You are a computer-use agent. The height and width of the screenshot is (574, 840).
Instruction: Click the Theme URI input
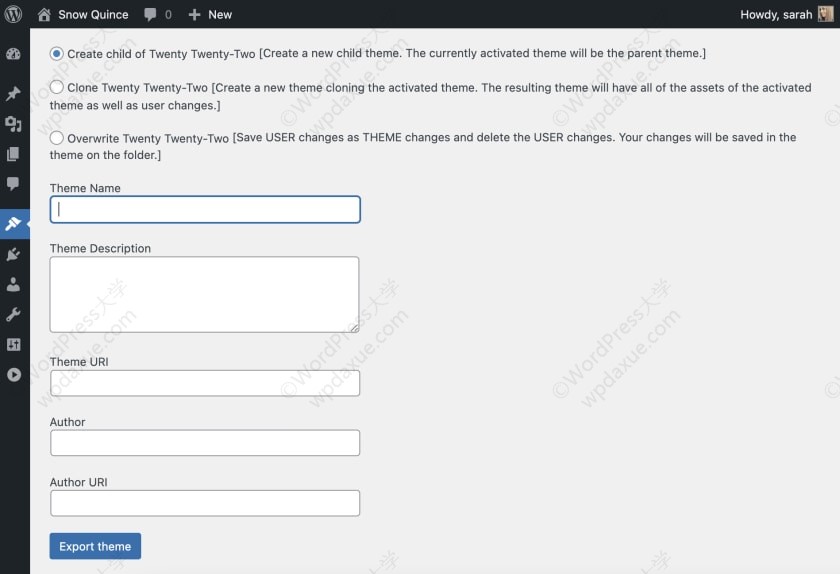point(205,383)
